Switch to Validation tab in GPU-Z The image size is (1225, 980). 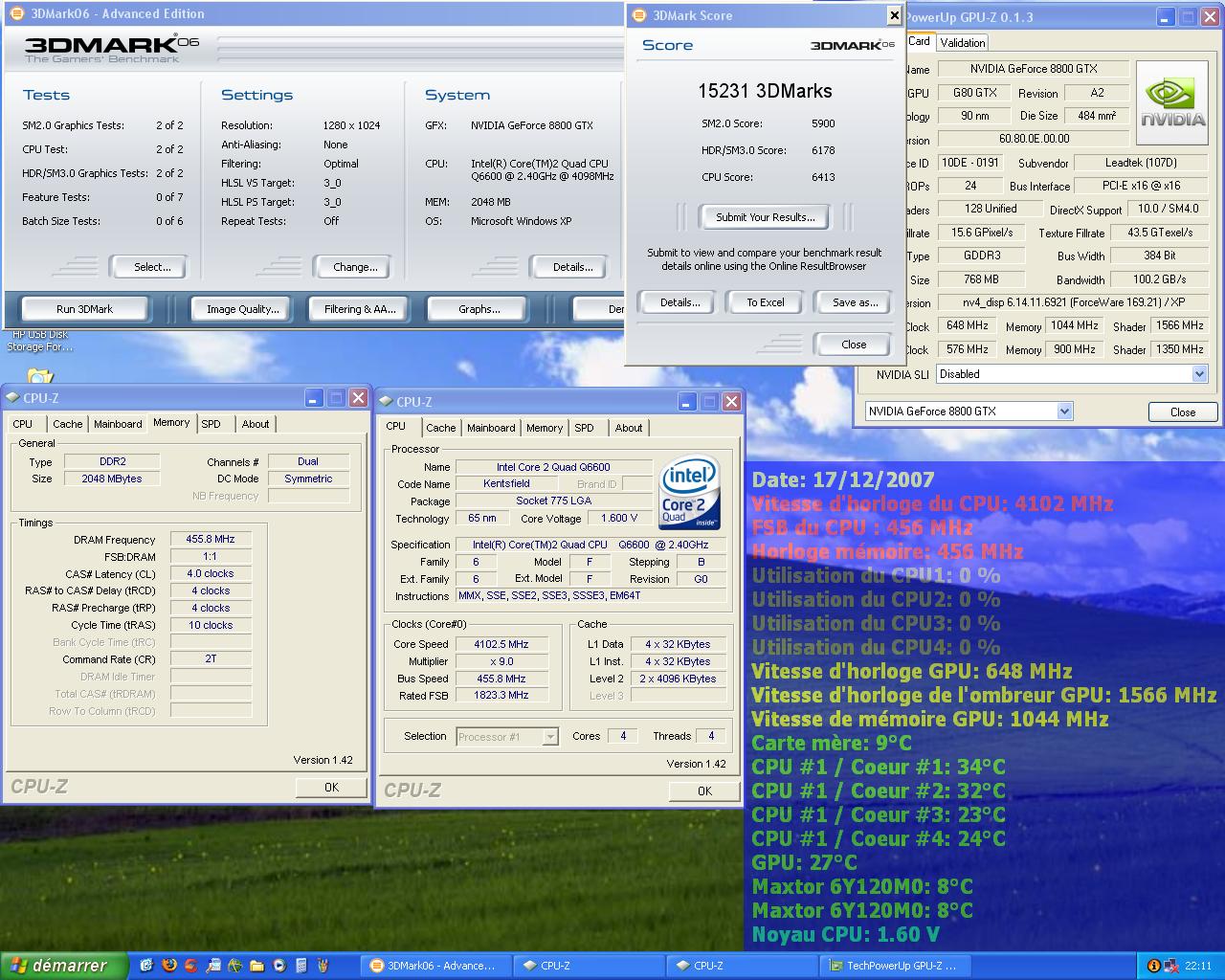tap(962, 42)
